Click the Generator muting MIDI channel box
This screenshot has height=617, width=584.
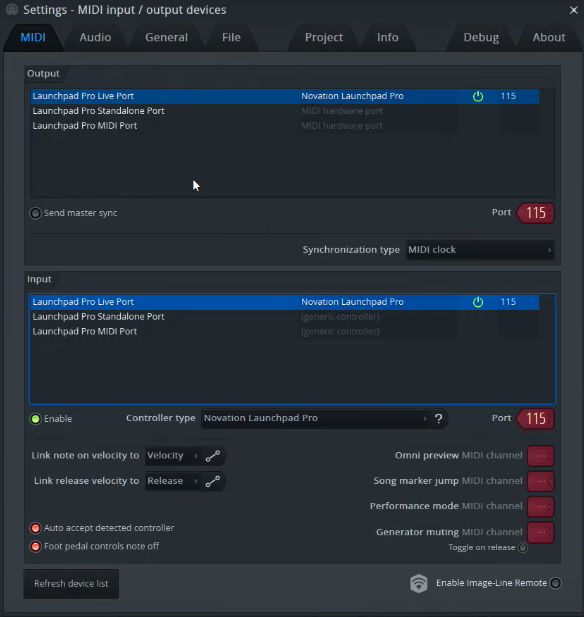(x=541, y=532)
